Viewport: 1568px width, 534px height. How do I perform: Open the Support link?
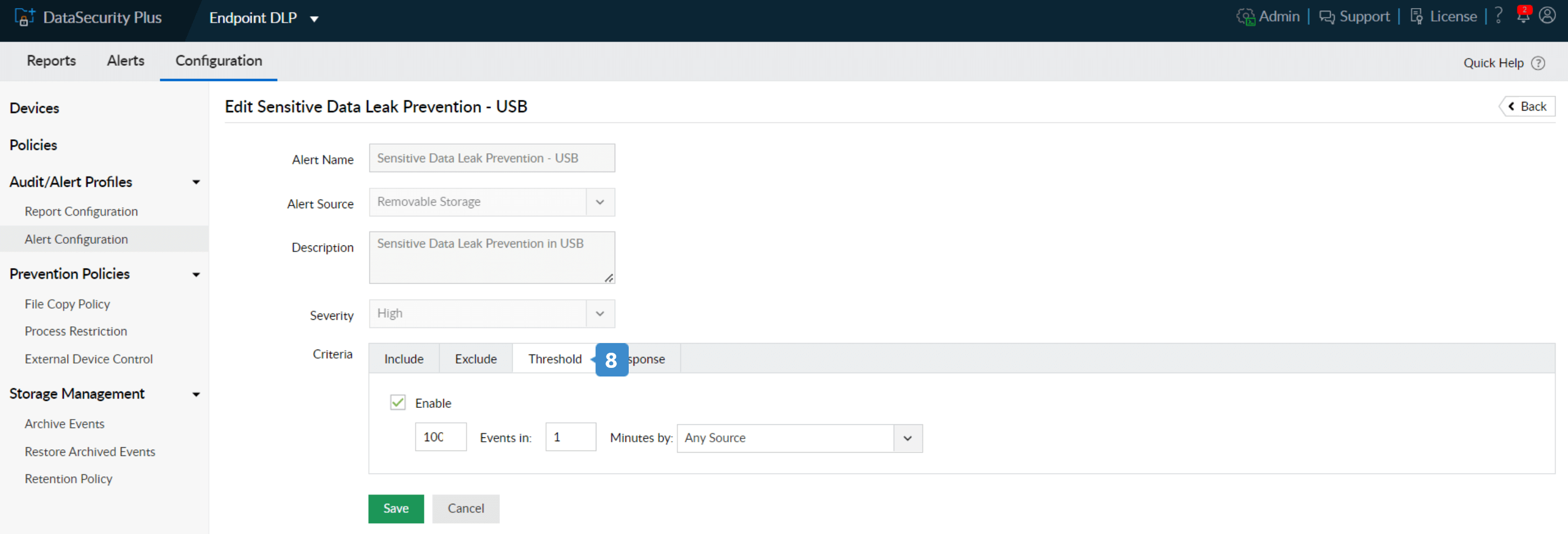click(1364, 16)
